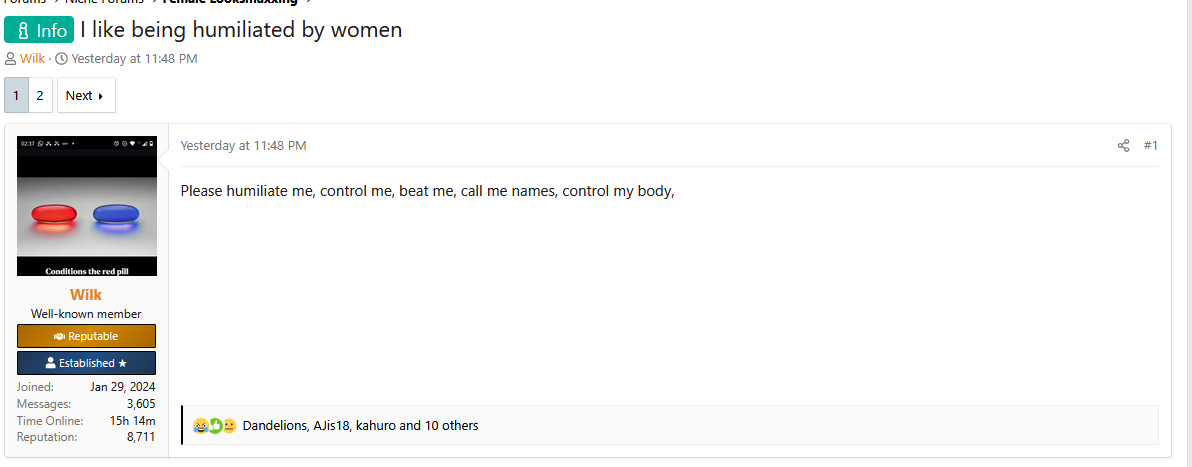Screen dimensions: 1192x467
Task: Click the green reaction icon
Action: point(214,426)
